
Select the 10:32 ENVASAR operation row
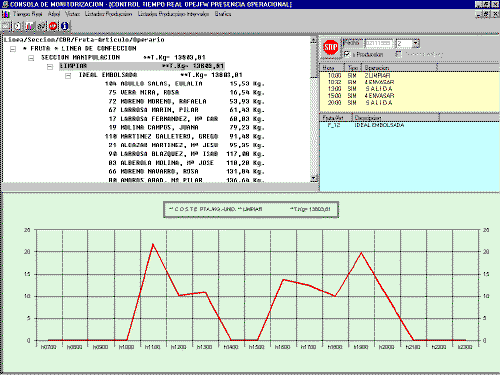(361, 82)
